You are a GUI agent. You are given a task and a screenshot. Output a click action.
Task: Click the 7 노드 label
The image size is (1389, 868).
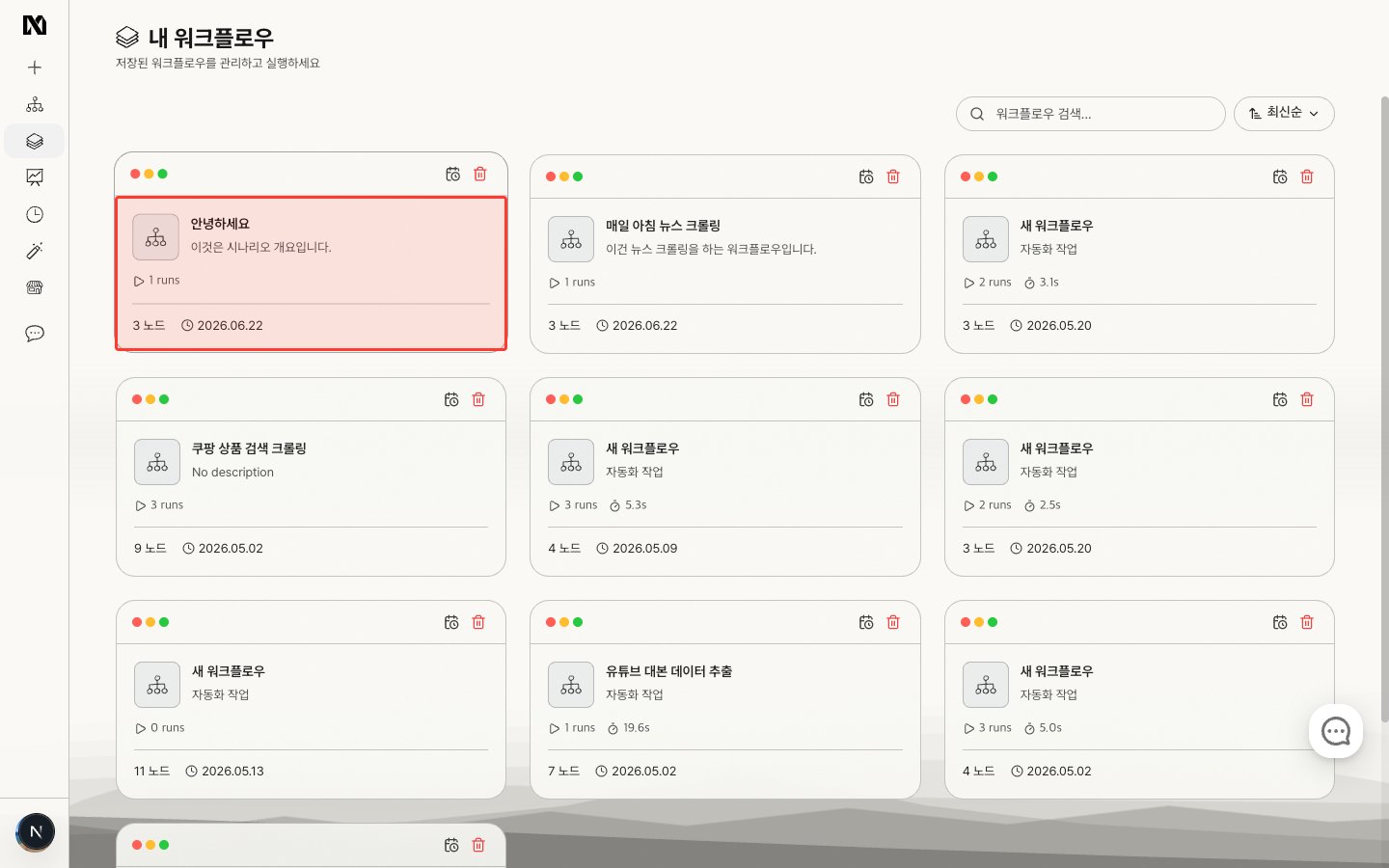pos(564,771)
